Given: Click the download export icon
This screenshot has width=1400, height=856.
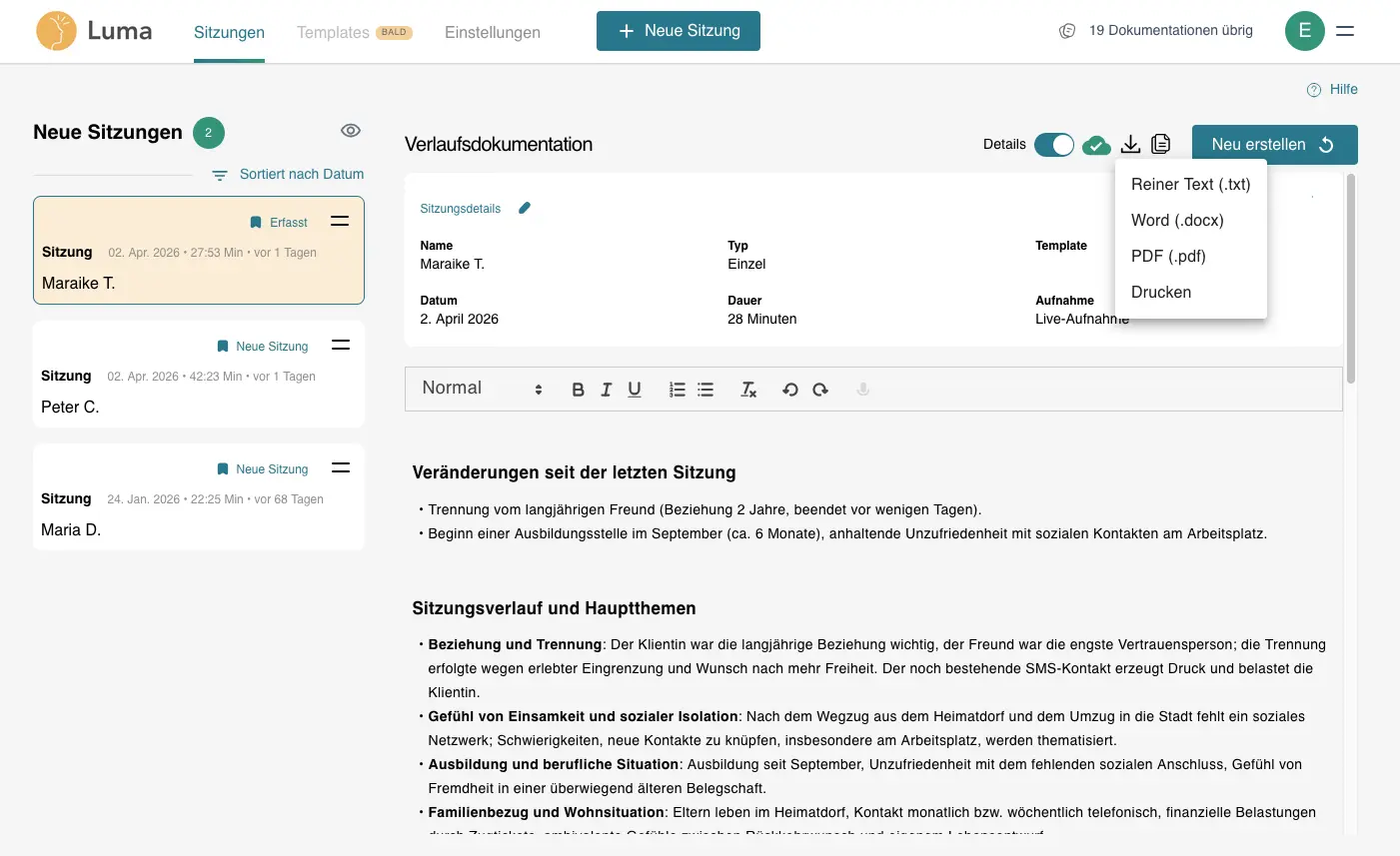Looking at the screenshot, I should [x=1130, y=145].
